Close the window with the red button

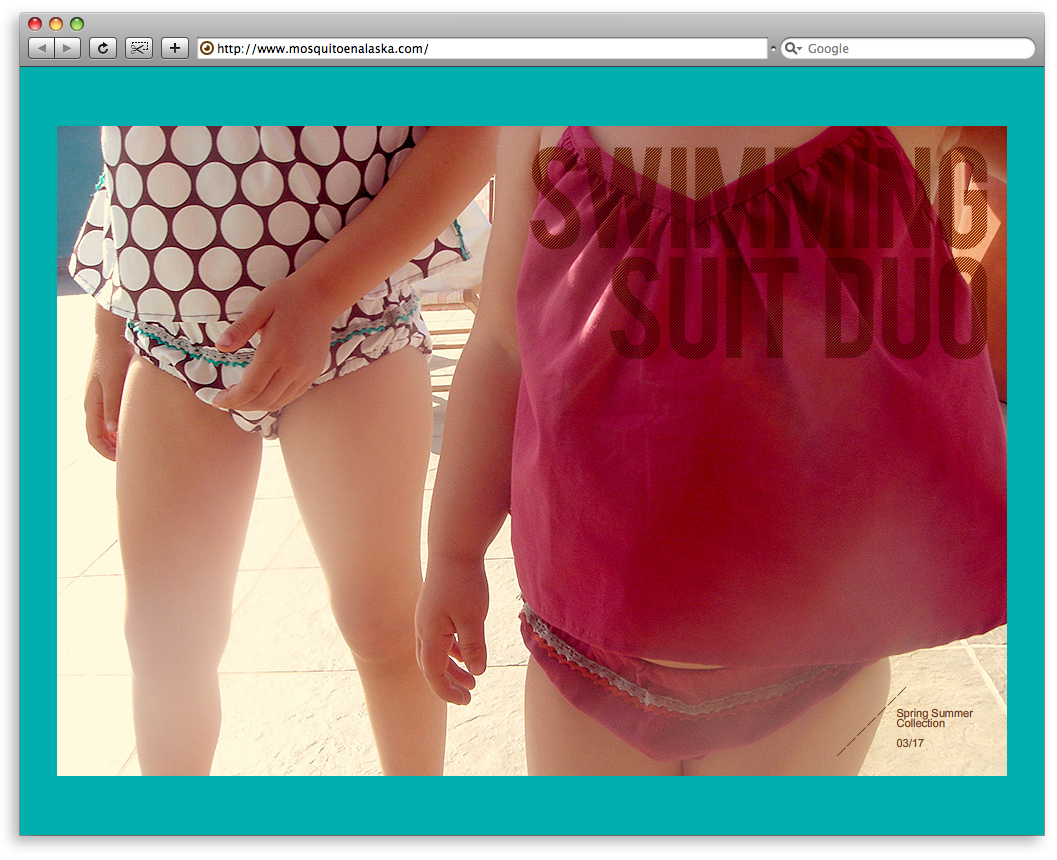(x=35, y=24)
